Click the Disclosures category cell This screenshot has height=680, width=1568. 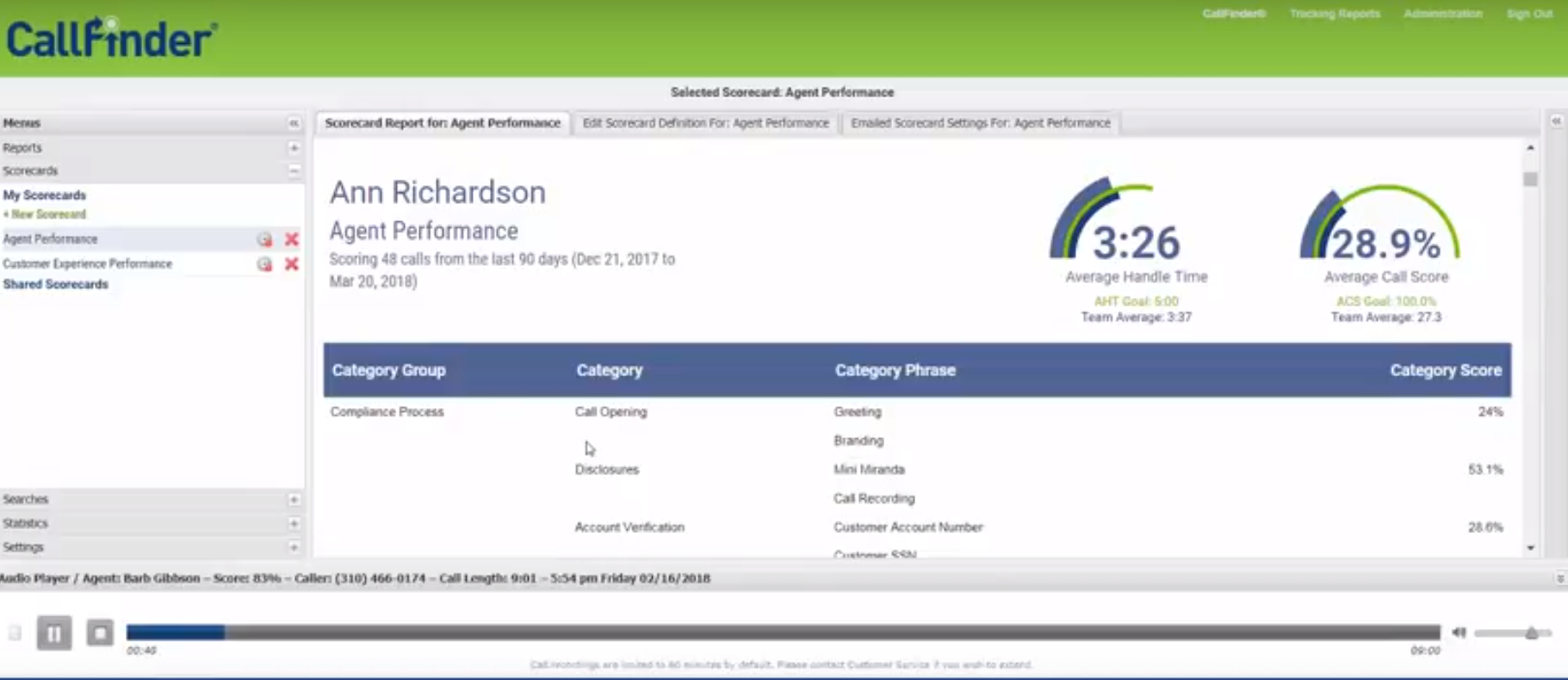[607, 469]
